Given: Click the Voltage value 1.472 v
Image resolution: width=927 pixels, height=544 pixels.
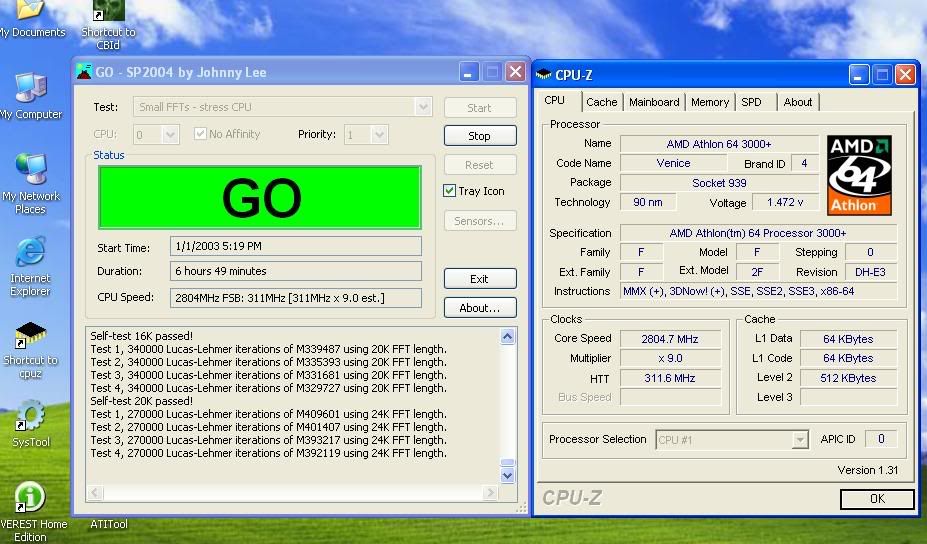Looking at the screenshot, I should tap(785, 202).
